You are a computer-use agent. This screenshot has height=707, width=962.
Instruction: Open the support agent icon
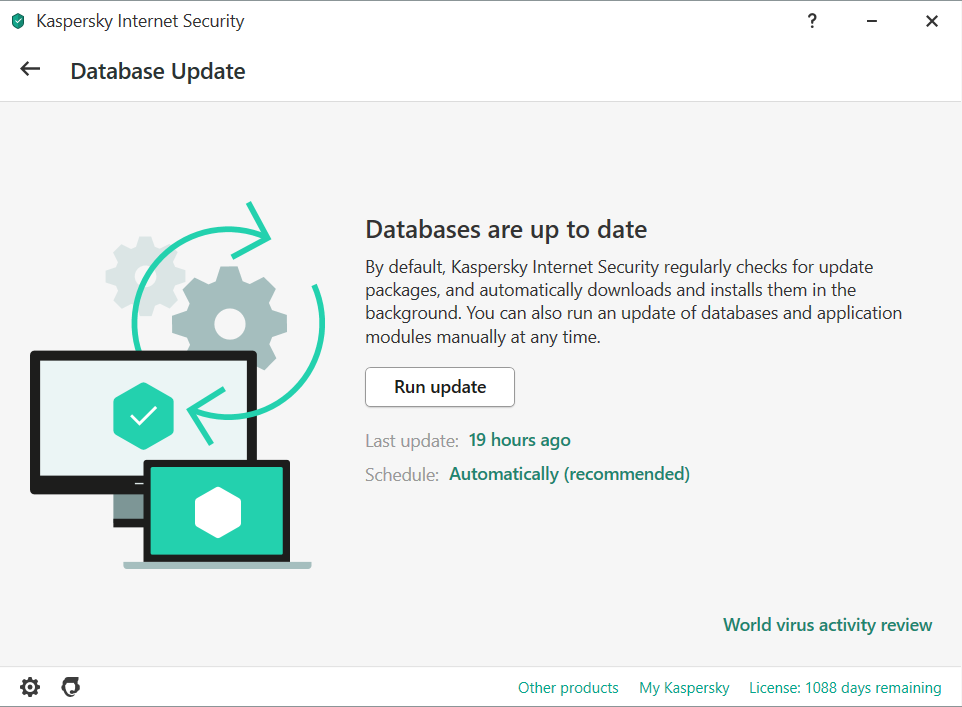click(70, 687)
